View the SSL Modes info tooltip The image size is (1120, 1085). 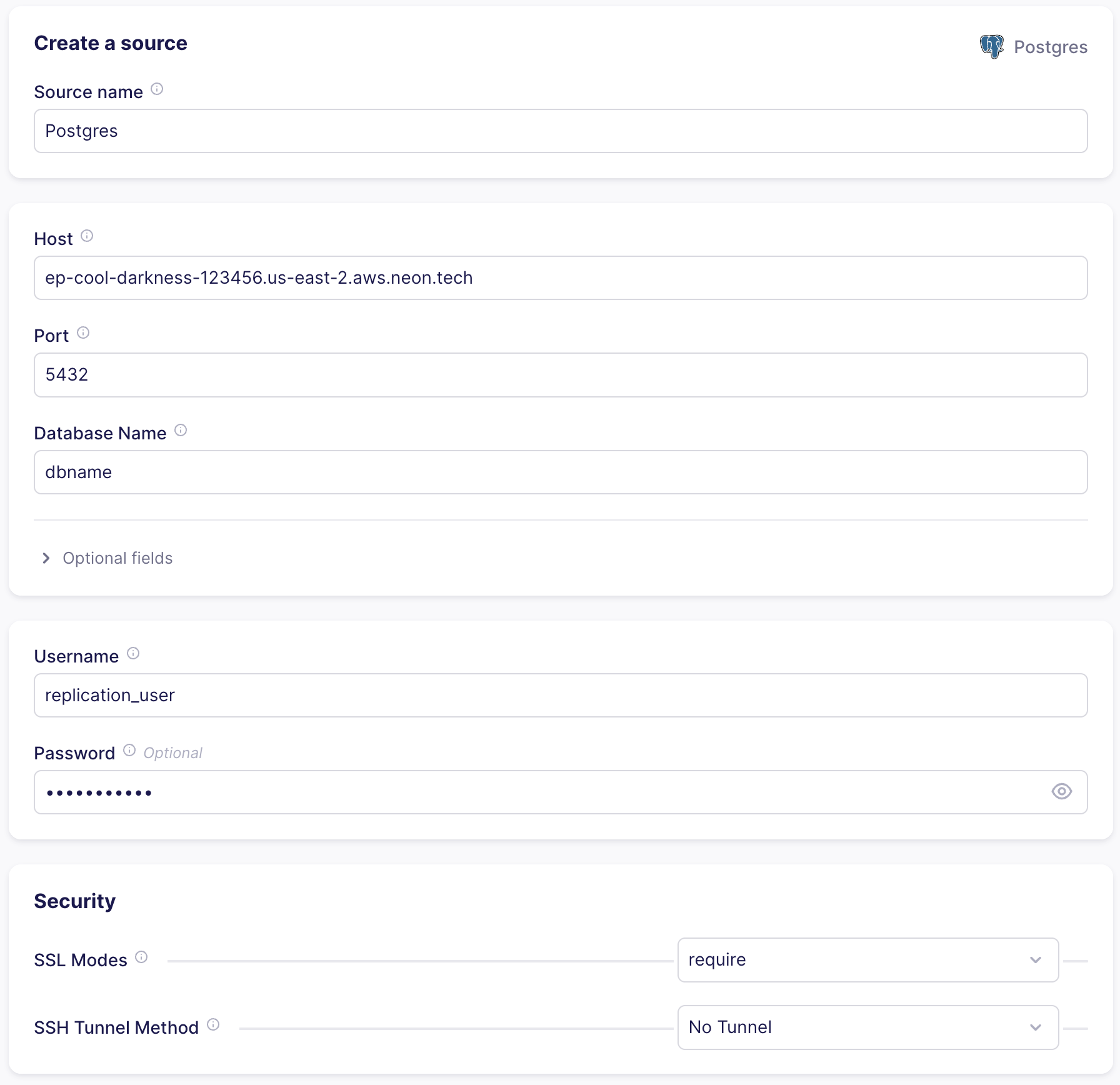coord(141,957)
